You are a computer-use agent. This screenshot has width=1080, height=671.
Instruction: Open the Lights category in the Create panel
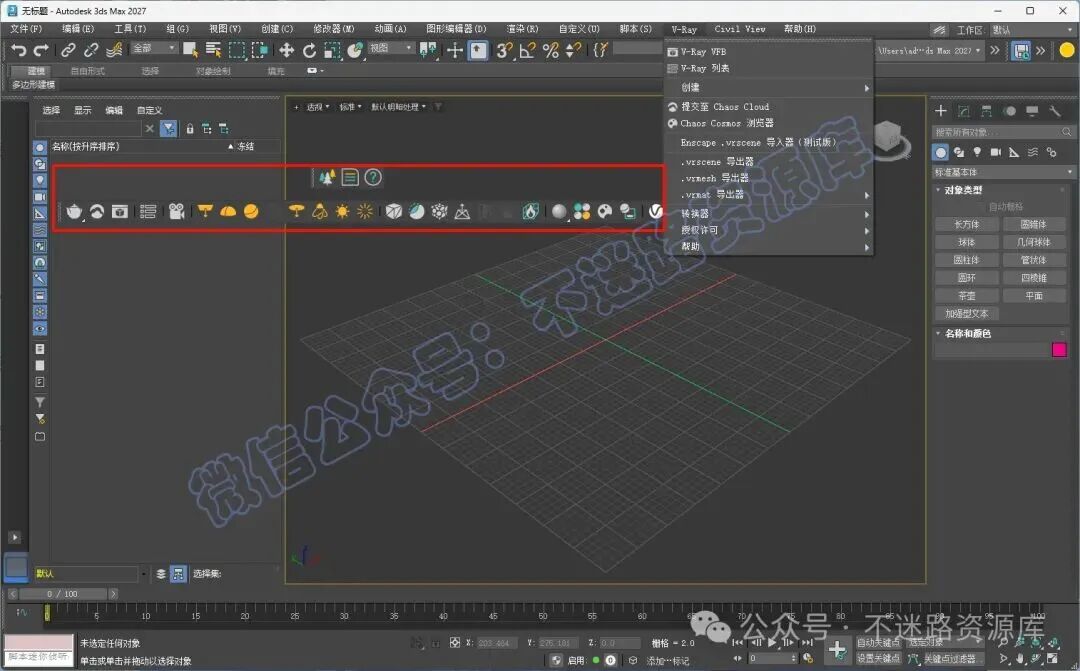(x=977, y=152)
